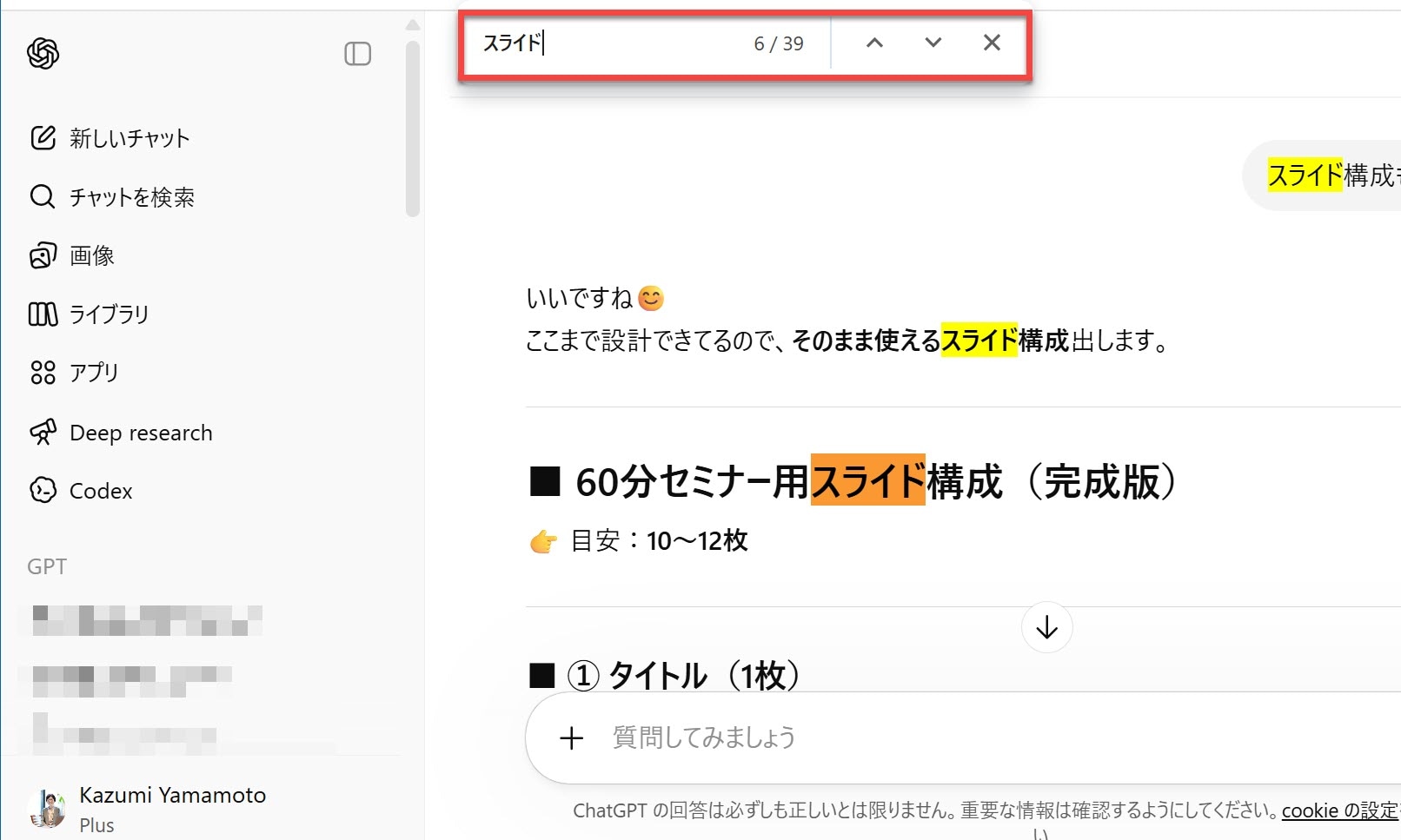Click the sidebar vertical scrollbar
The image size is (1401, 840).
413,130
